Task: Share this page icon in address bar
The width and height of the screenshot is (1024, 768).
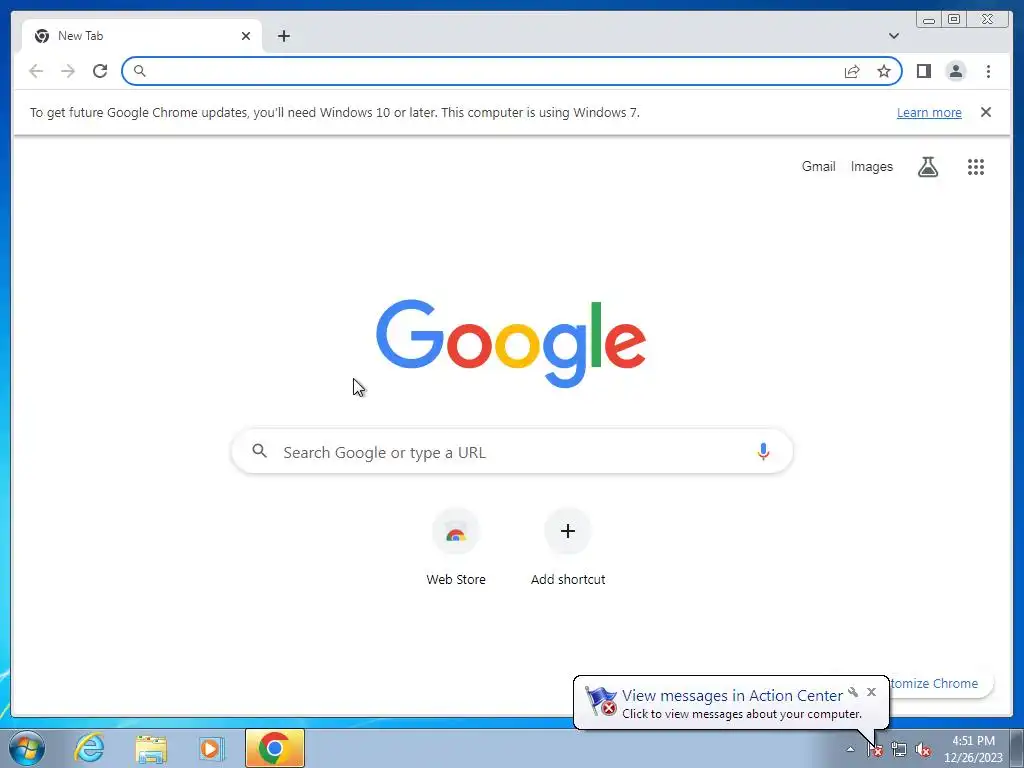Action: pos(852,71)
